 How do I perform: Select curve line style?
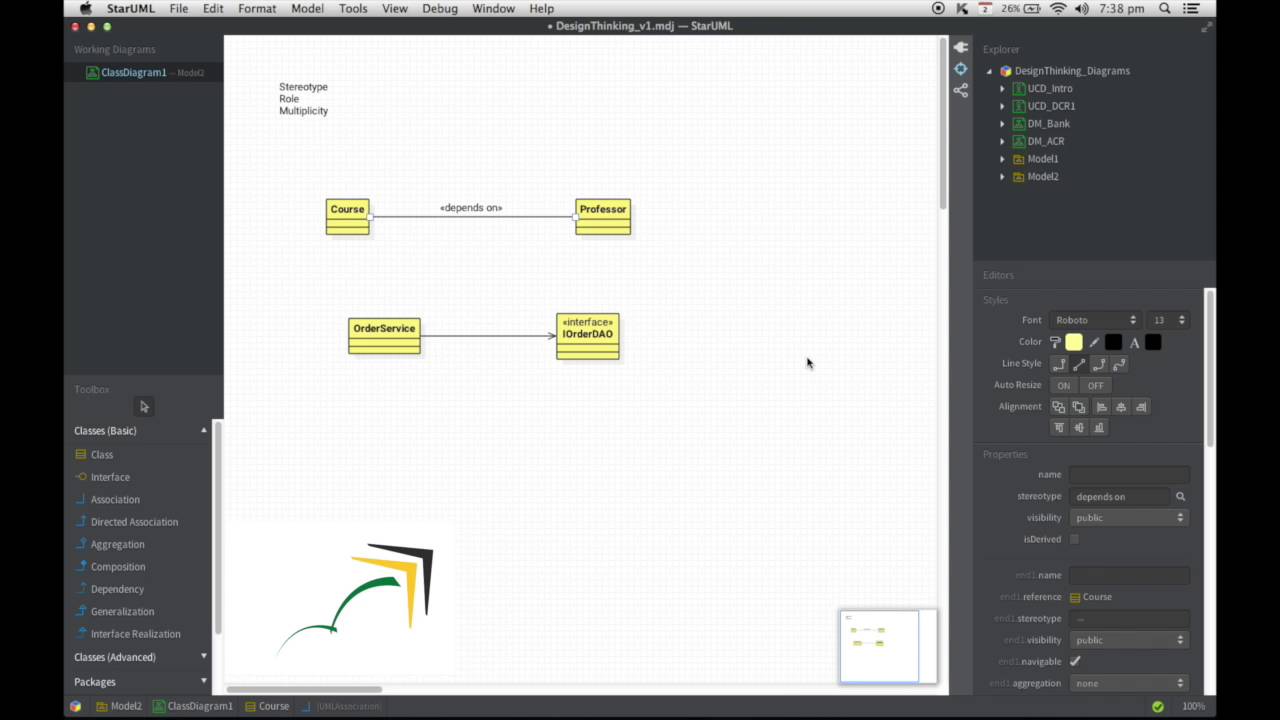[x=1119, y=364]
